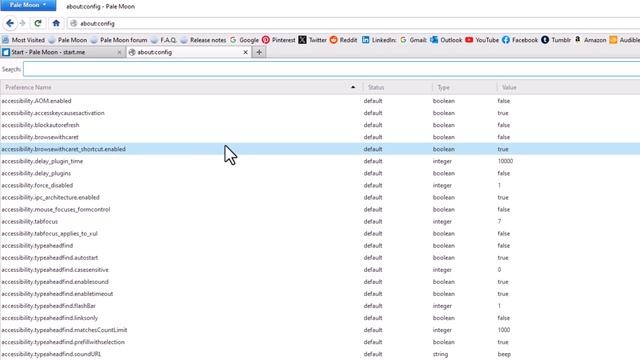This screenshot has width=640, height=360.
Task: Select accessibility.delay_plugins preference
Action: 320,173
